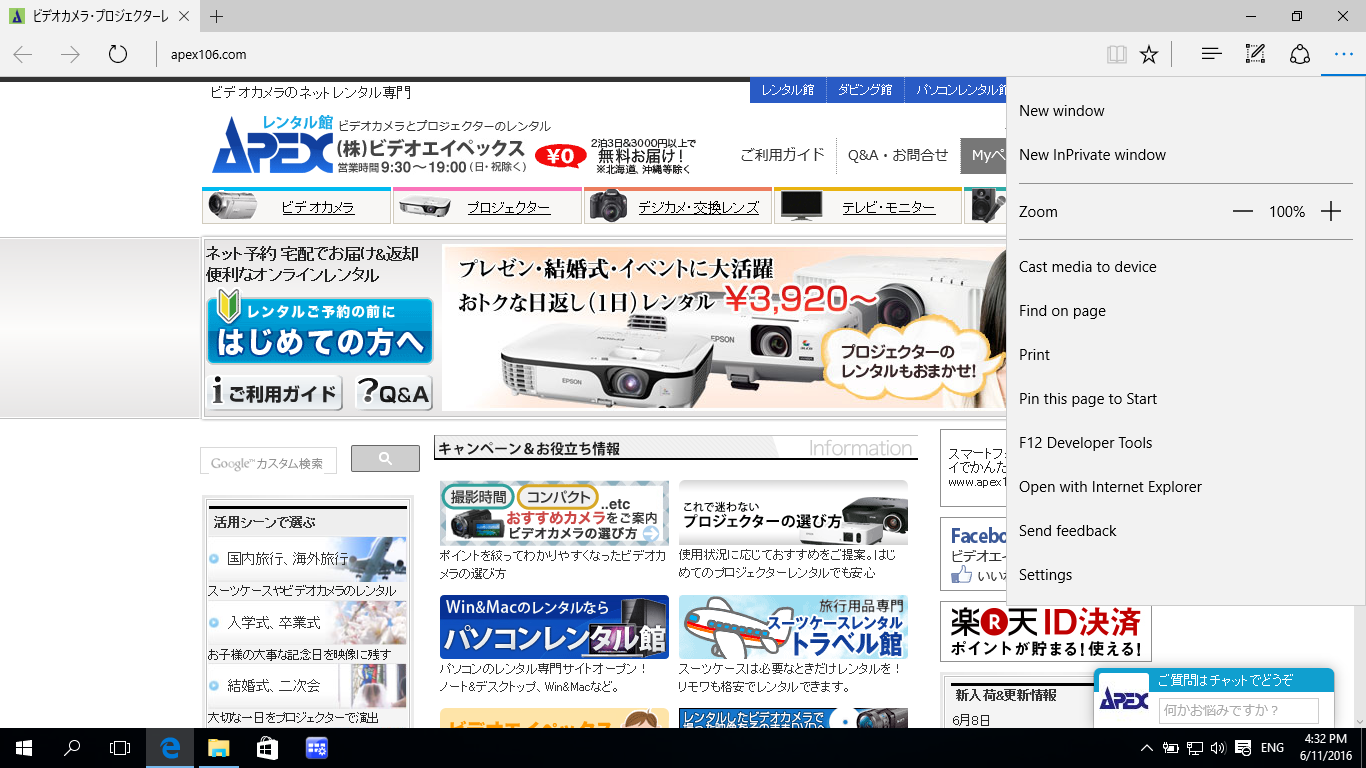This screenshot has height=768, width=1366.
Task: Open File Explorer from taskbar
Action: [219, 748]
